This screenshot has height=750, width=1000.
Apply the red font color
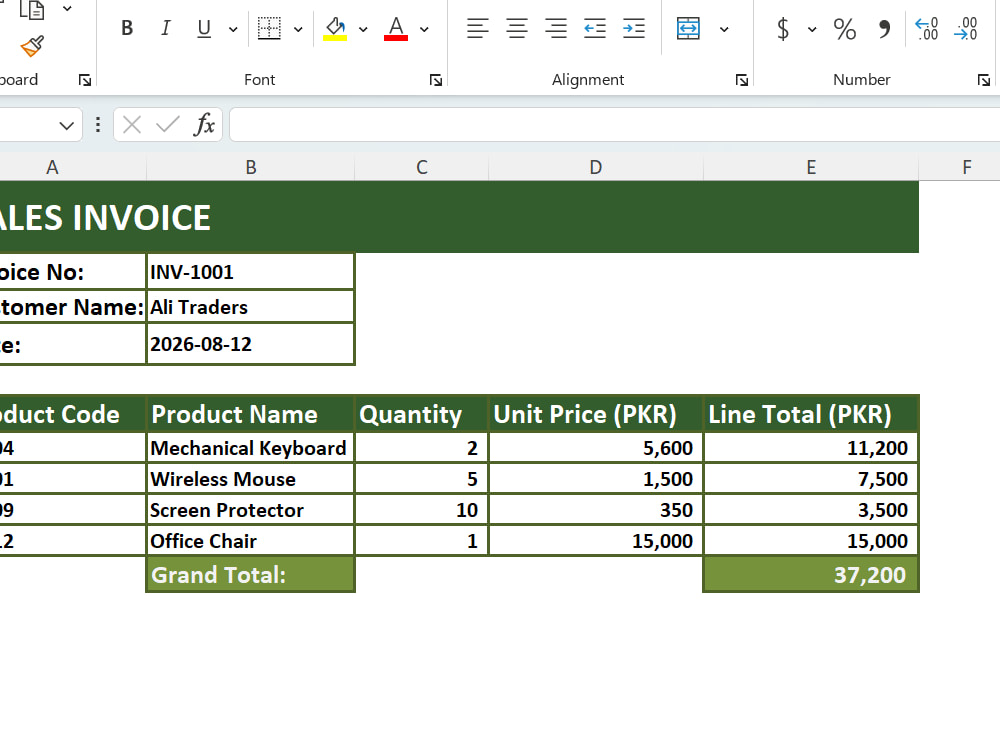[x=396, y=29]
